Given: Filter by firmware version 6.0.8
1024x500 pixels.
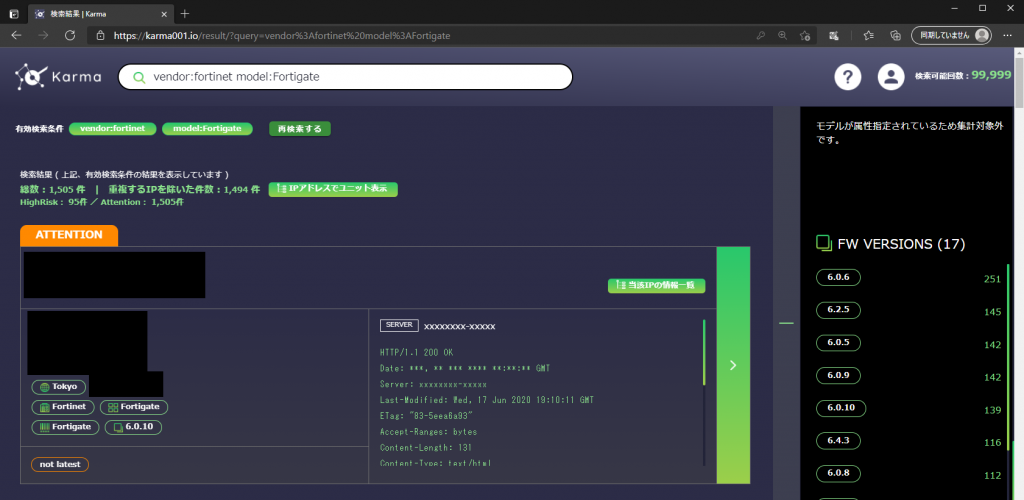Looking at the screenshot, I should click(839, 475).
